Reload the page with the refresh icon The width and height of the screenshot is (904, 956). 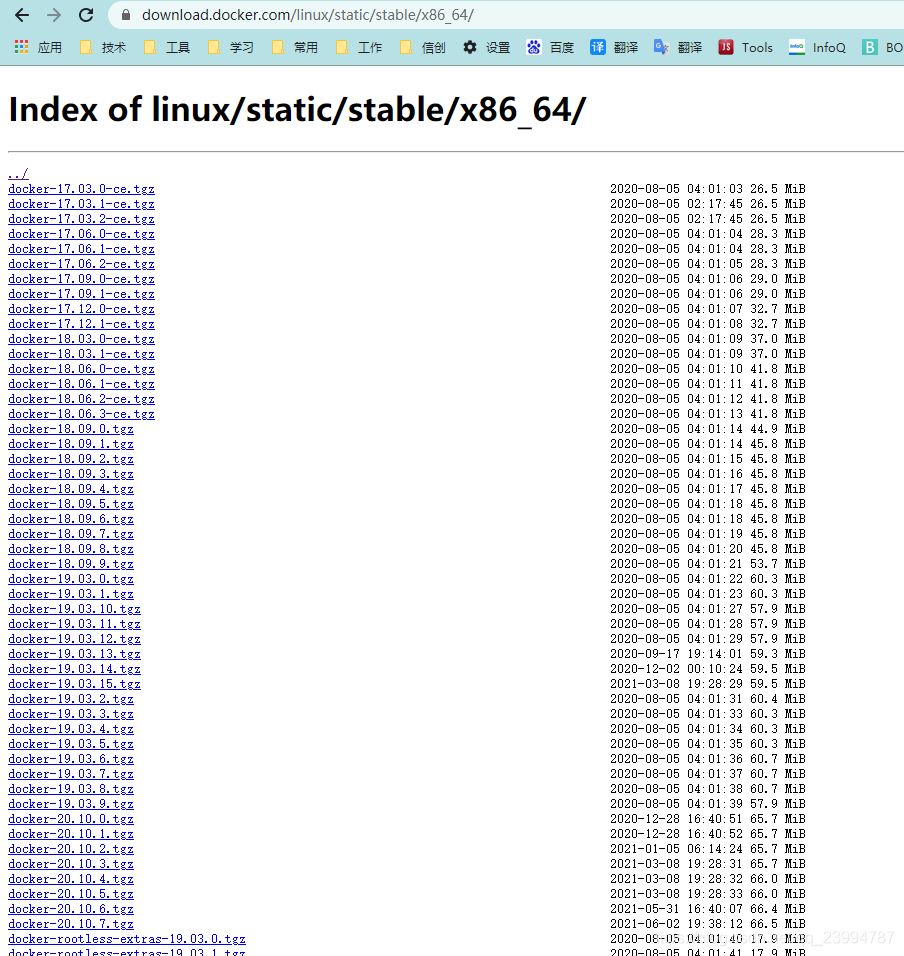coord(86,15)
